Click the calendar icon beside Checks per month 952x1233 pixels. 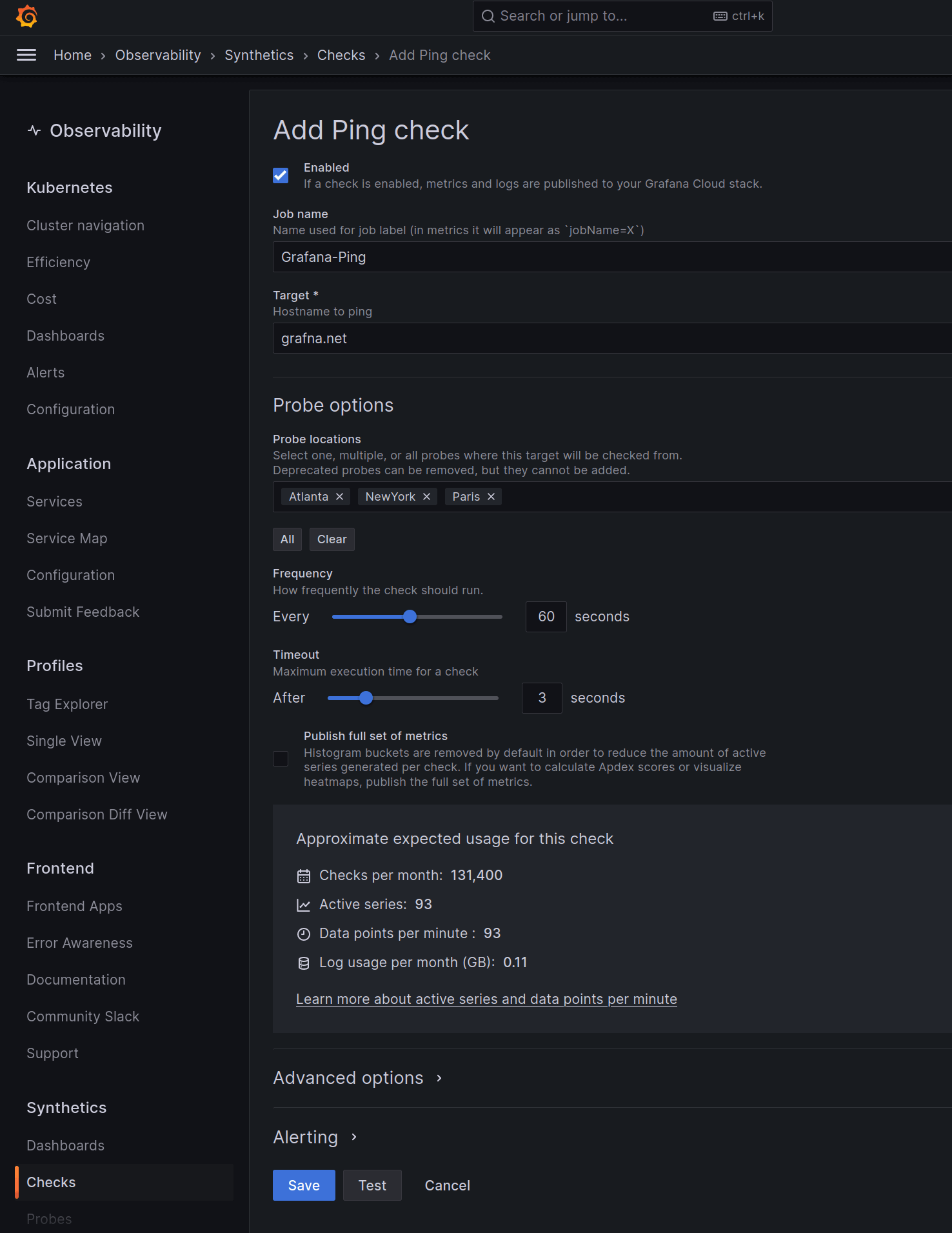(303, 876)
